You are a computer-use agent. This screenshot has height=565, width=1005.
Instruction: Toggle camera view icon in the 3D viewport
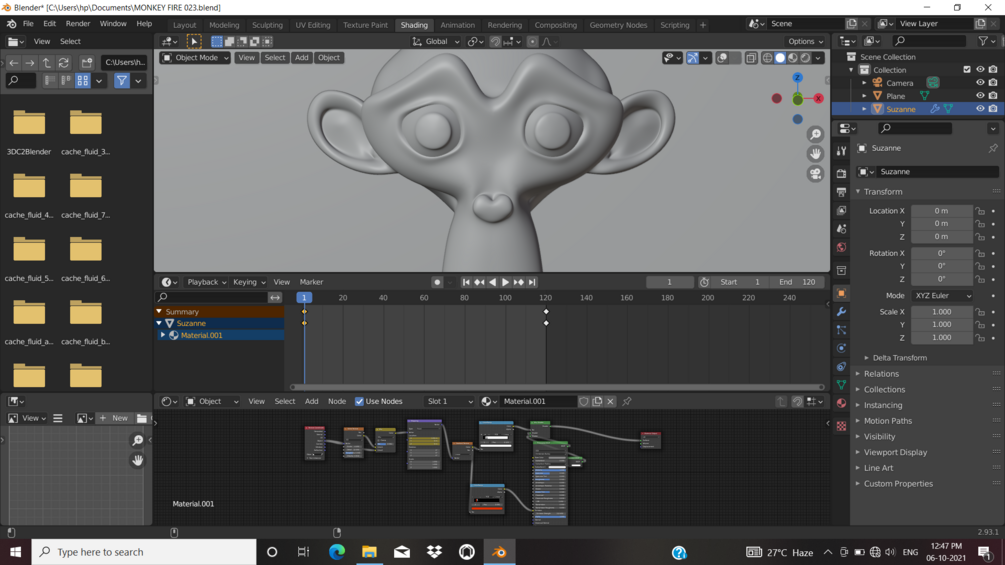coord(815,174)
